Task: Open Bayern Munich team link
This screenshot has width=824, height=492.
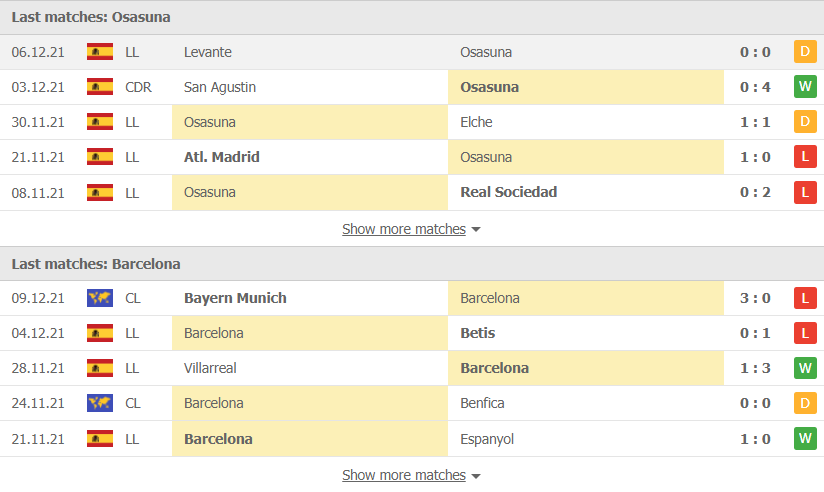Action: click(235, 298)
